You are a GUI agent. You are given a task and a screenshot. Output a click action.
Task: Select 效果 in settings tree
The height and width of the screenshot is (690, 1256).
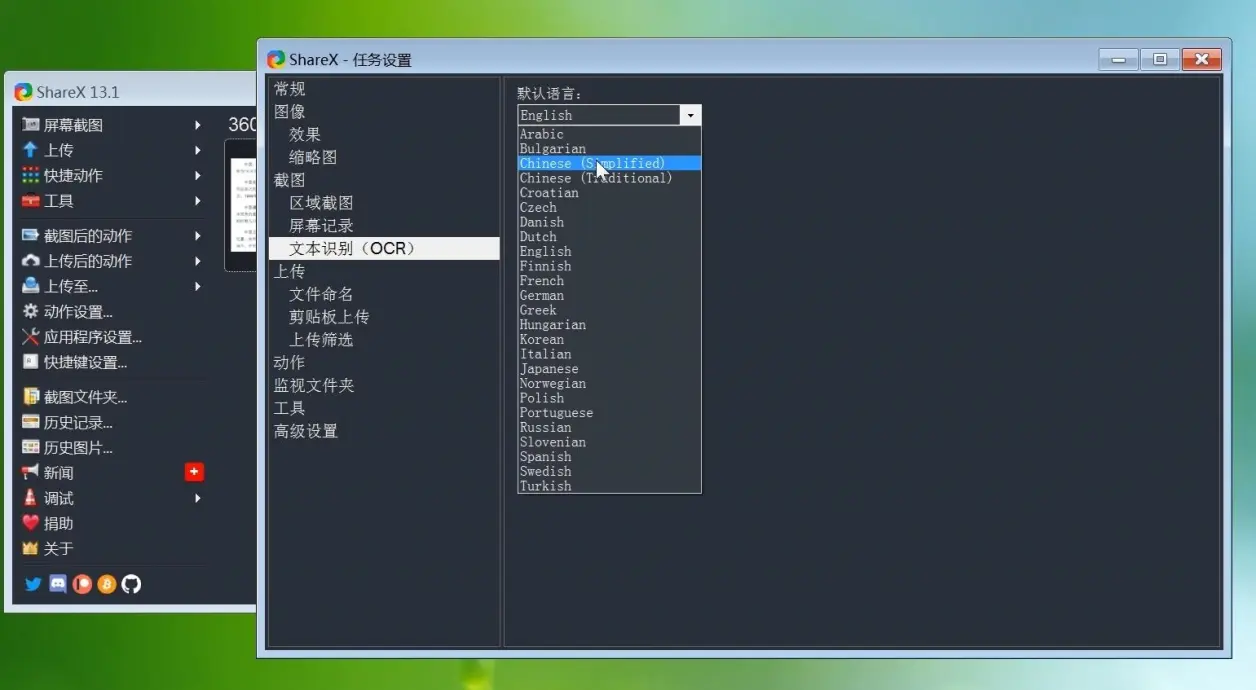point(305,134)
